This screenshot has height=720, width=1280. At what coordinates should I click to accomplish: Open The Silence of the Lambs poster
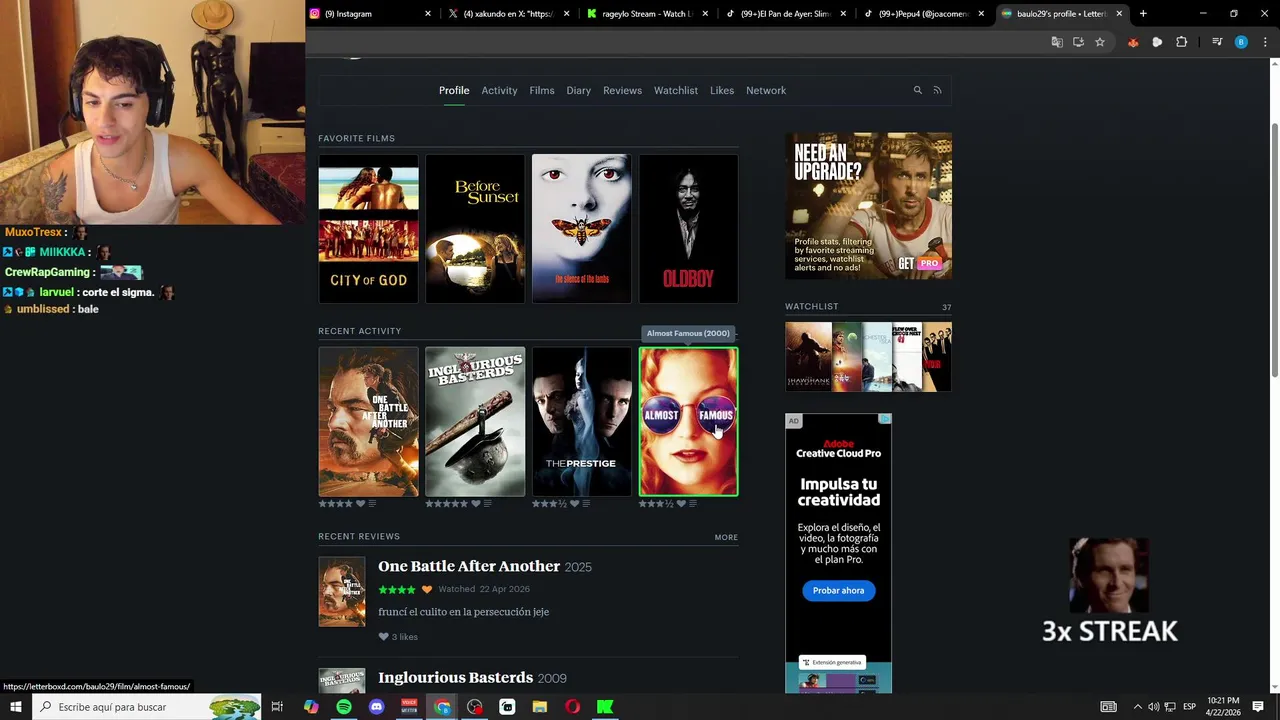582,228
